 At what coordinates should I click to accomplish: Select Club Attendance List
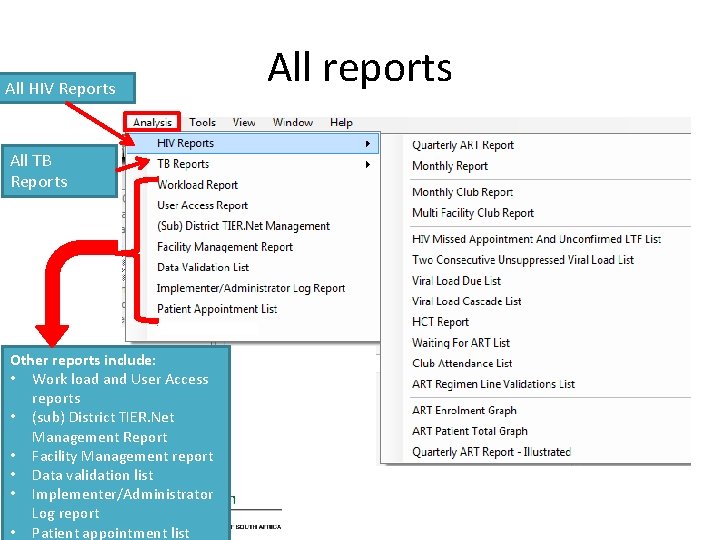point(462,363)
